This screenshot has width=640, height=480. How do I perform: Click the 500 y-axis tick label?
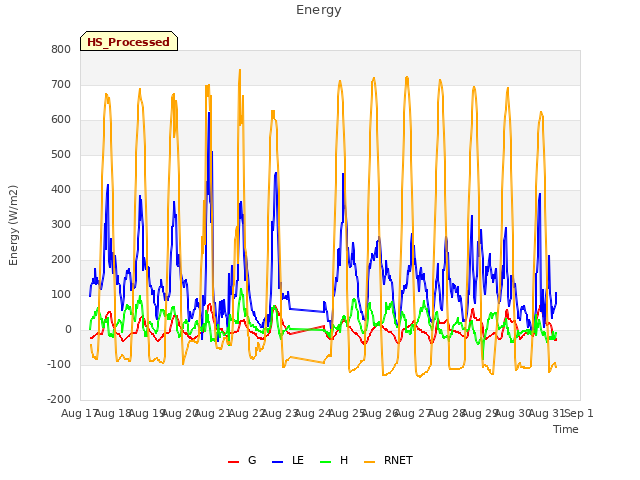pyautogui.click(x=61, y=155)
